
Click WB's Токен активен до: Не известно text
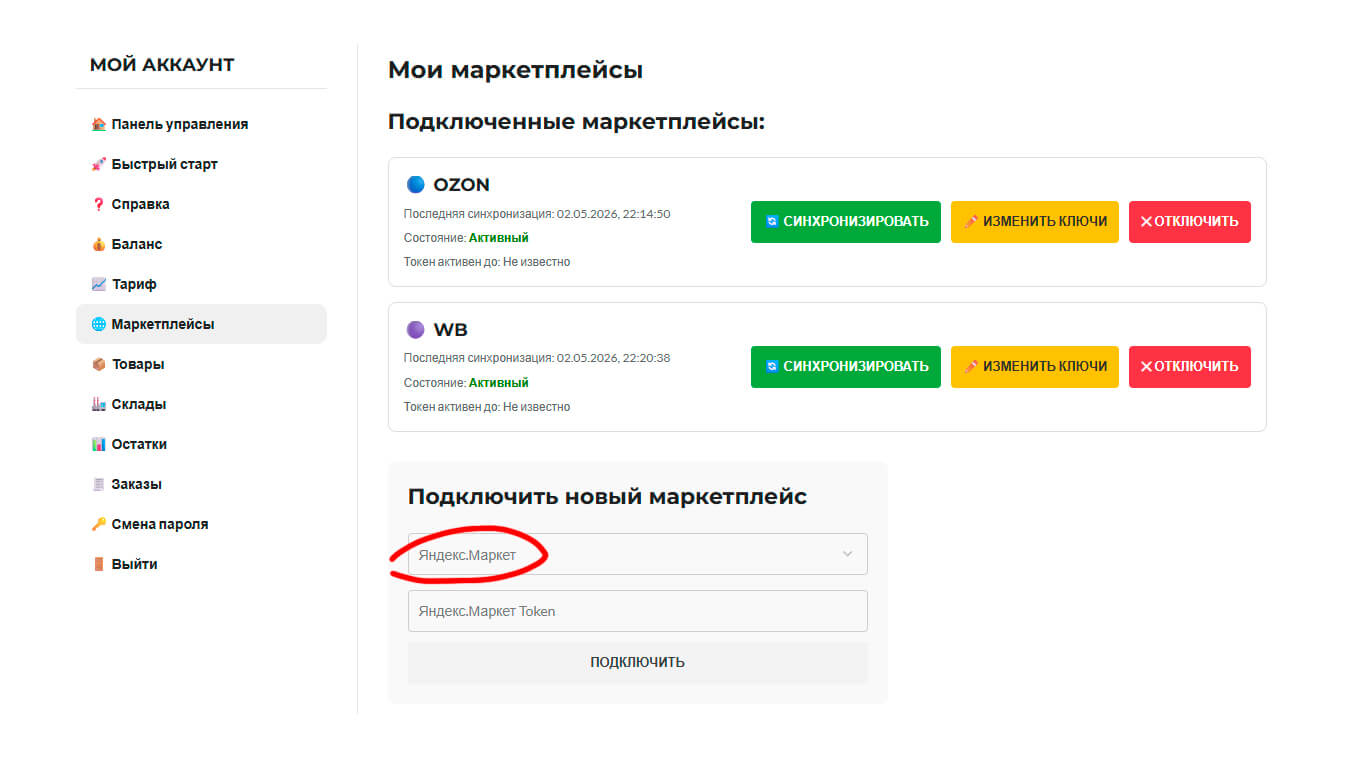pos(487,407)
